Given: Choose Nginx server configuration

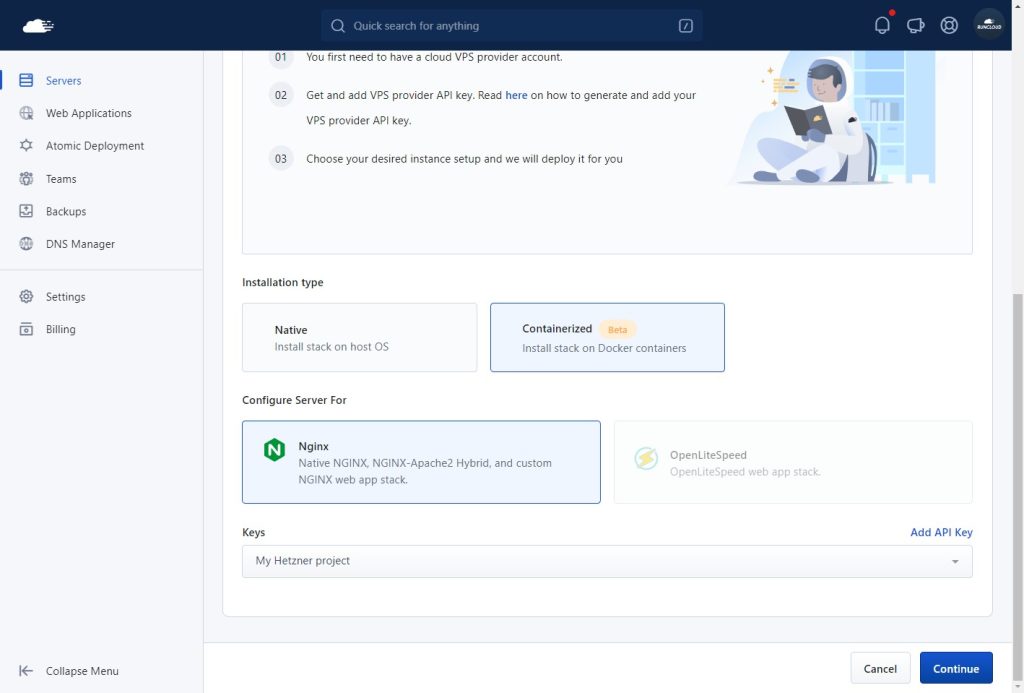Looking at the screenshot, I should point(421,462).
